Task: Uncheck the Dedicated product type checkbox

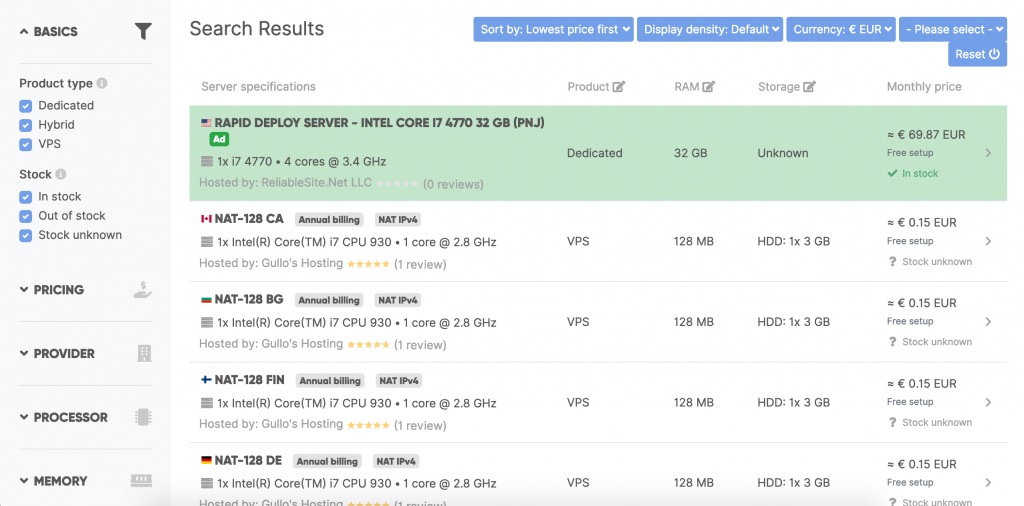Action: (x=26, y=106)
